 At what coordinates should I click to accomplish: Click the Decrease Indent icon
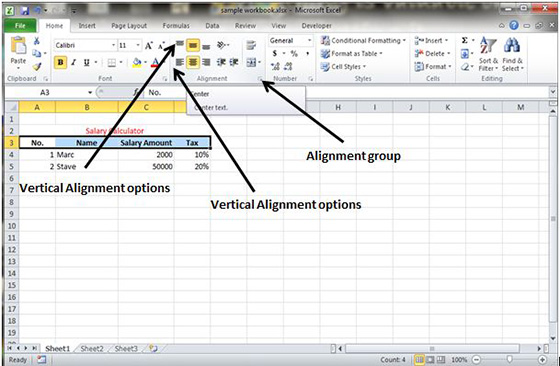(x=221, y=62)
